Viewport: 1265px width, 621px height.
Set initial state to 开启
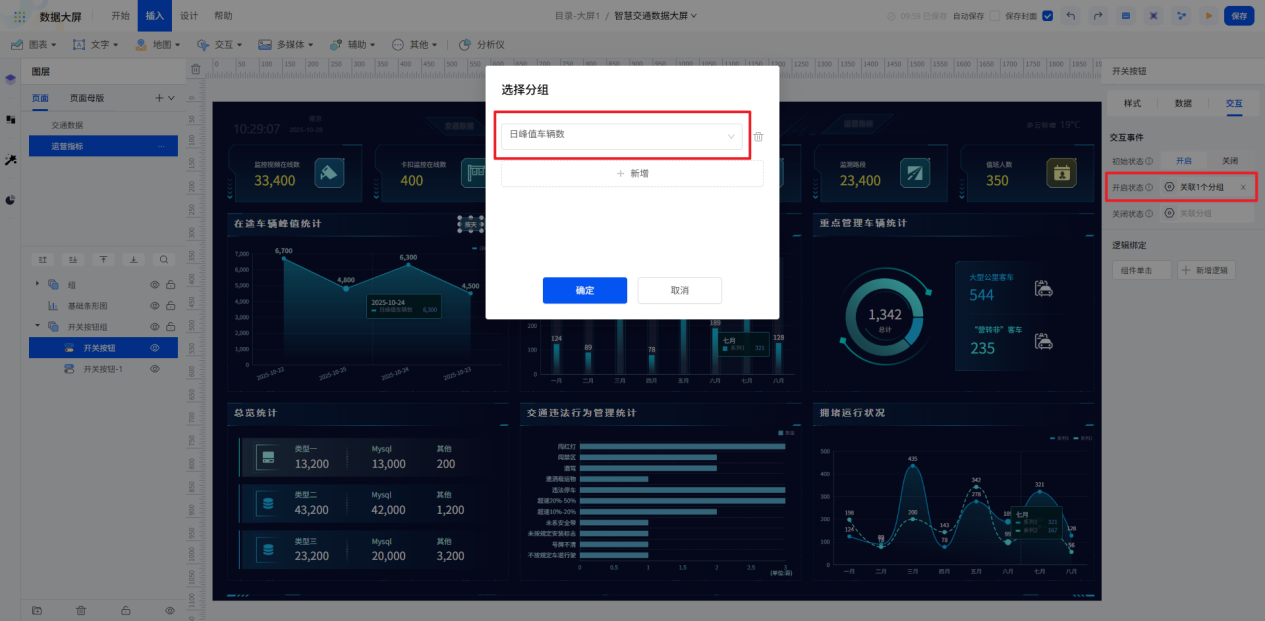tap(1184, 161)
